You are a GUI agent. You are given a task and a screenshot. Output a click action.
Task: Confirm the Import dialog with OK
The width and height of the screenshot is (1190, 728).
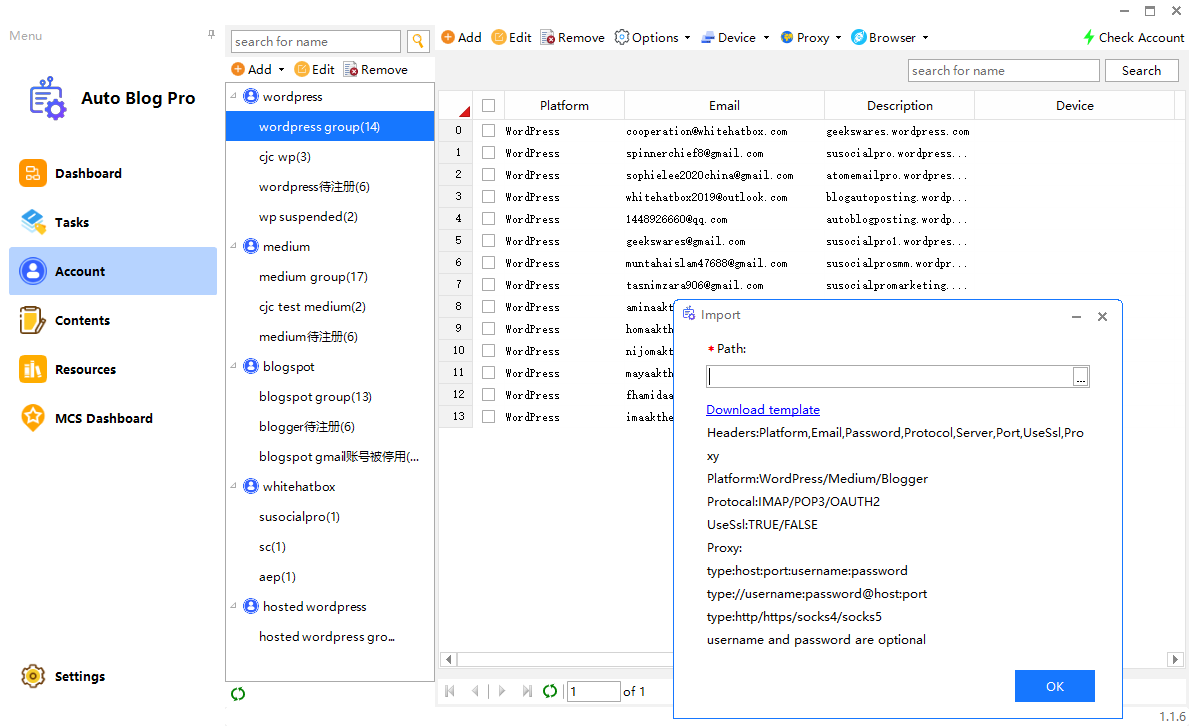[1054, 686]
